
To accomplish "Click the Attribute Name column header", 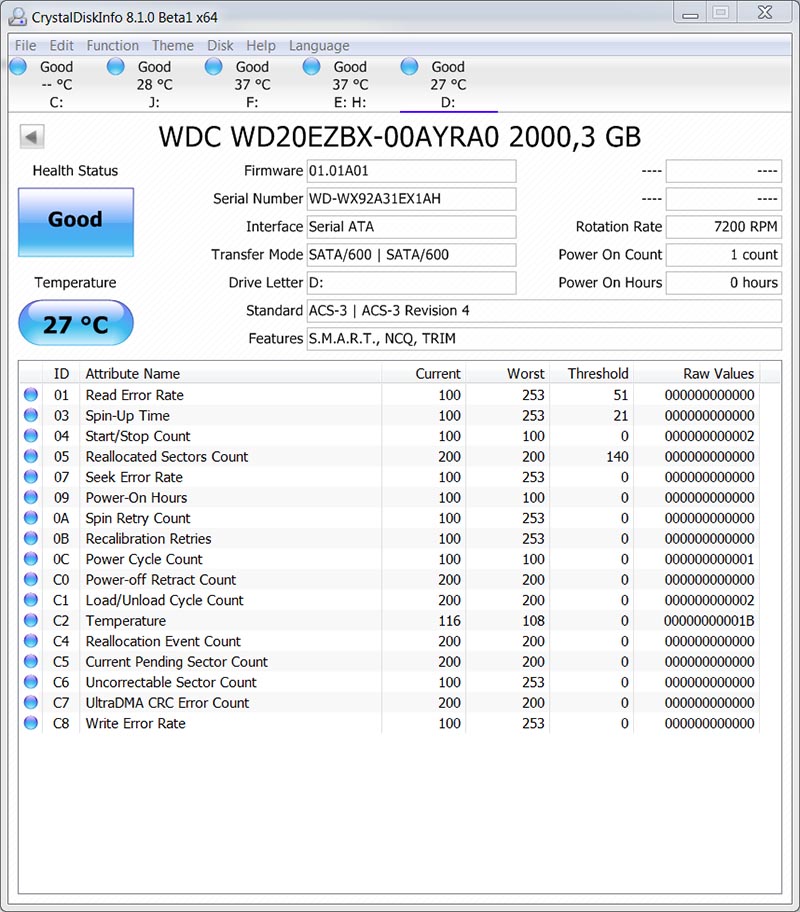I will 230,373.
